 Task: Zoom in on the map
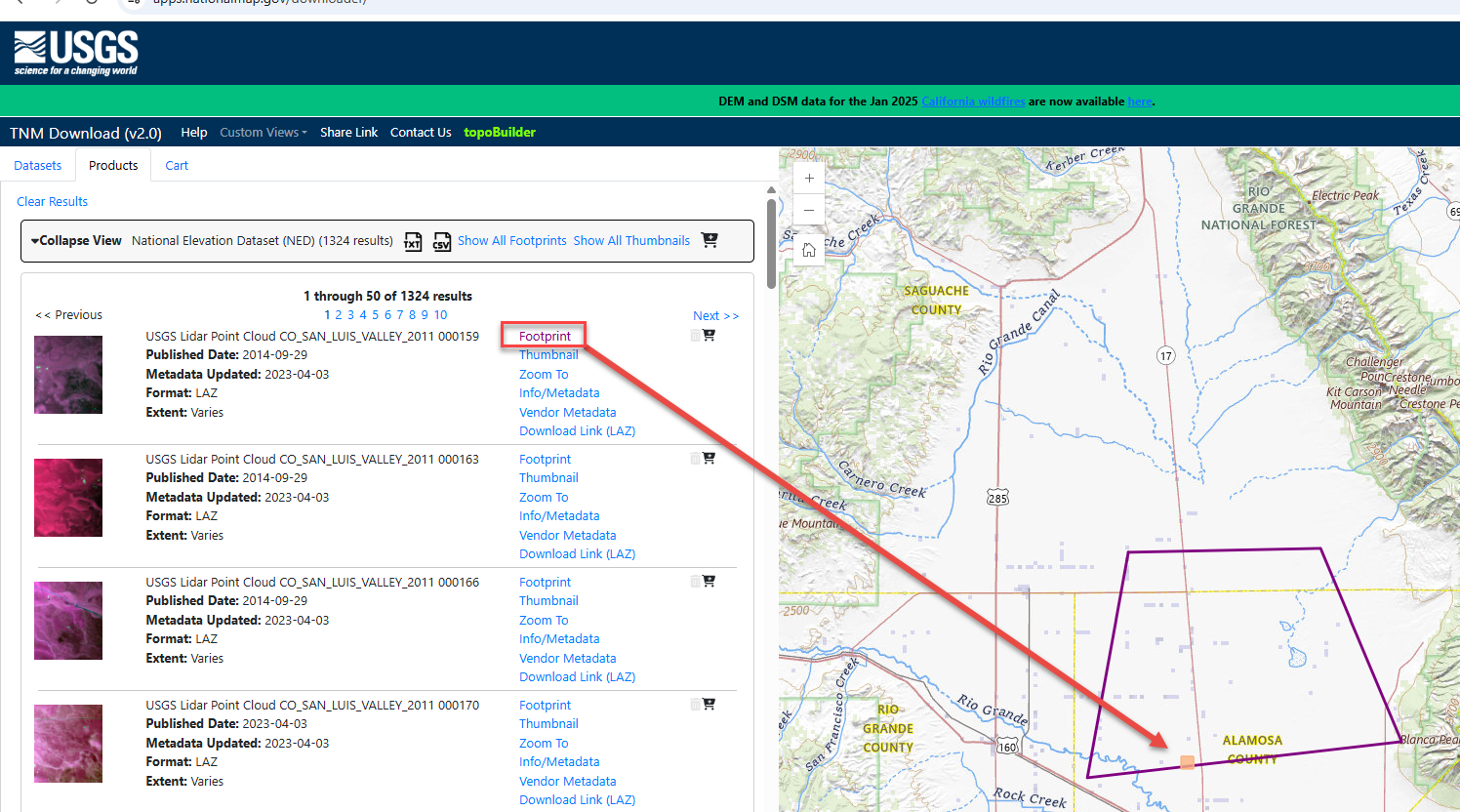[x=809, y=179]
